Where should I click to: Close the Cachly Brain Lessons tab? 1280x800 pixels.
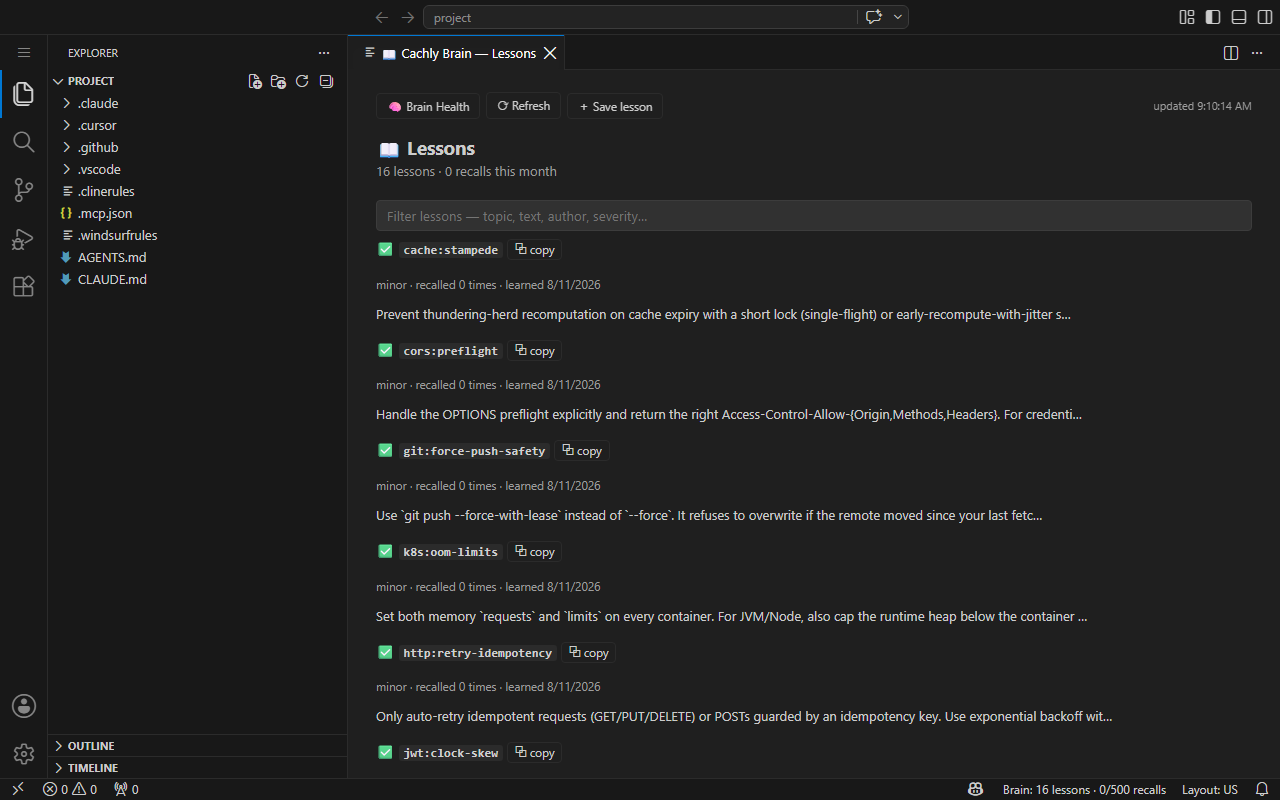coord(550,53)
